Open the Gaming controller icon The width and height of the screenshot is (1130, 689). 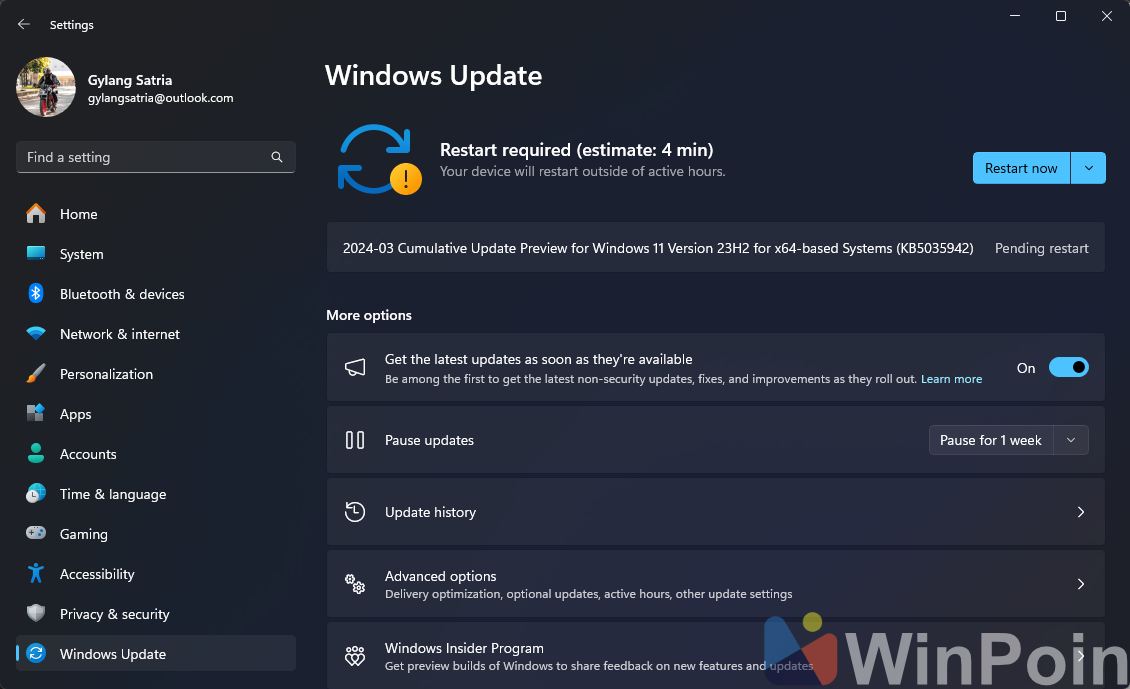[36, 534]
